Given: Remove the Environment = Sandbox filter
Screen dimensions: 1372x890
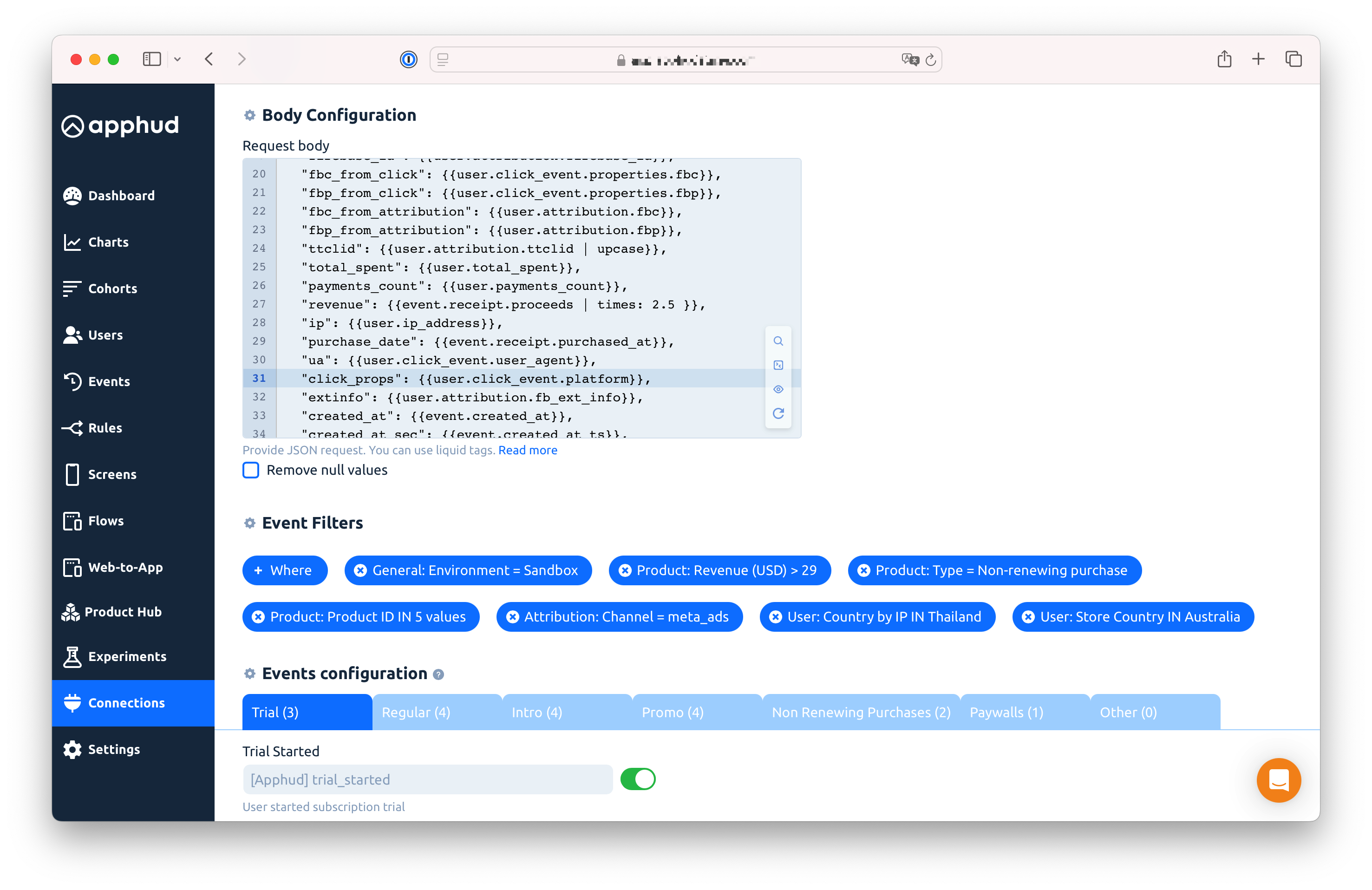Looking at the screenshot, I should (x=360, y=570).
